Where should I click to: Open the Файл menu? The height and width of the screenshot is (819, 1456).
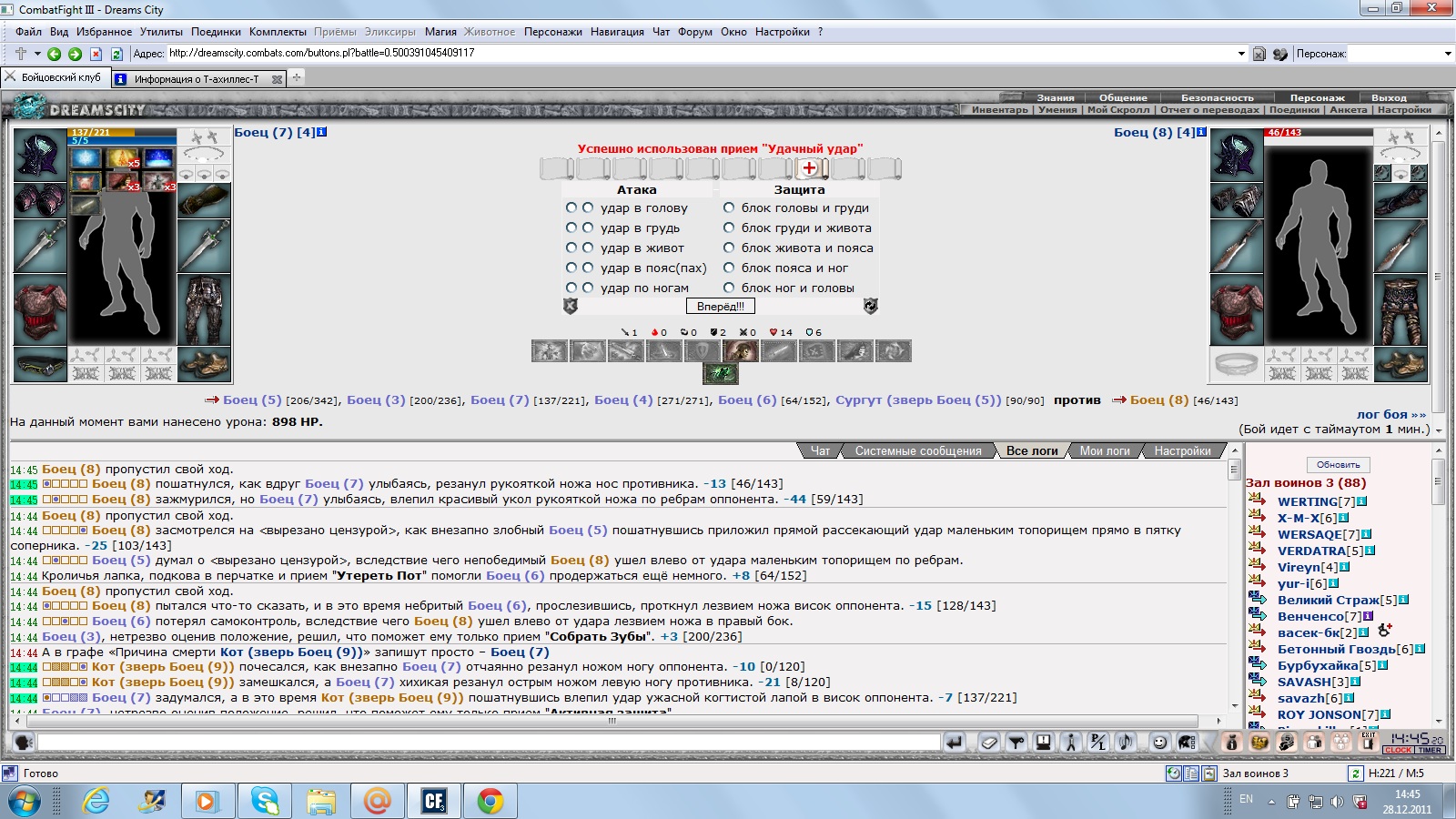[x=28, y=32]
